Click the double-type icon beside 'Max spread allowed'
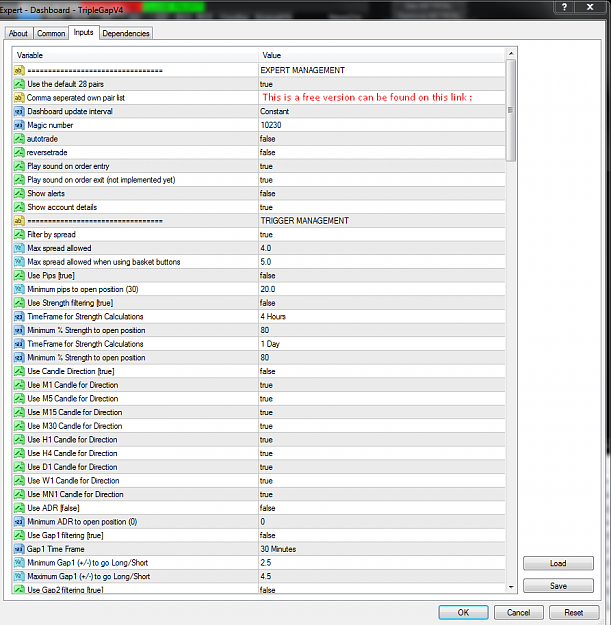The height and width of the screenshot is (625, 611). click(19, 248)
